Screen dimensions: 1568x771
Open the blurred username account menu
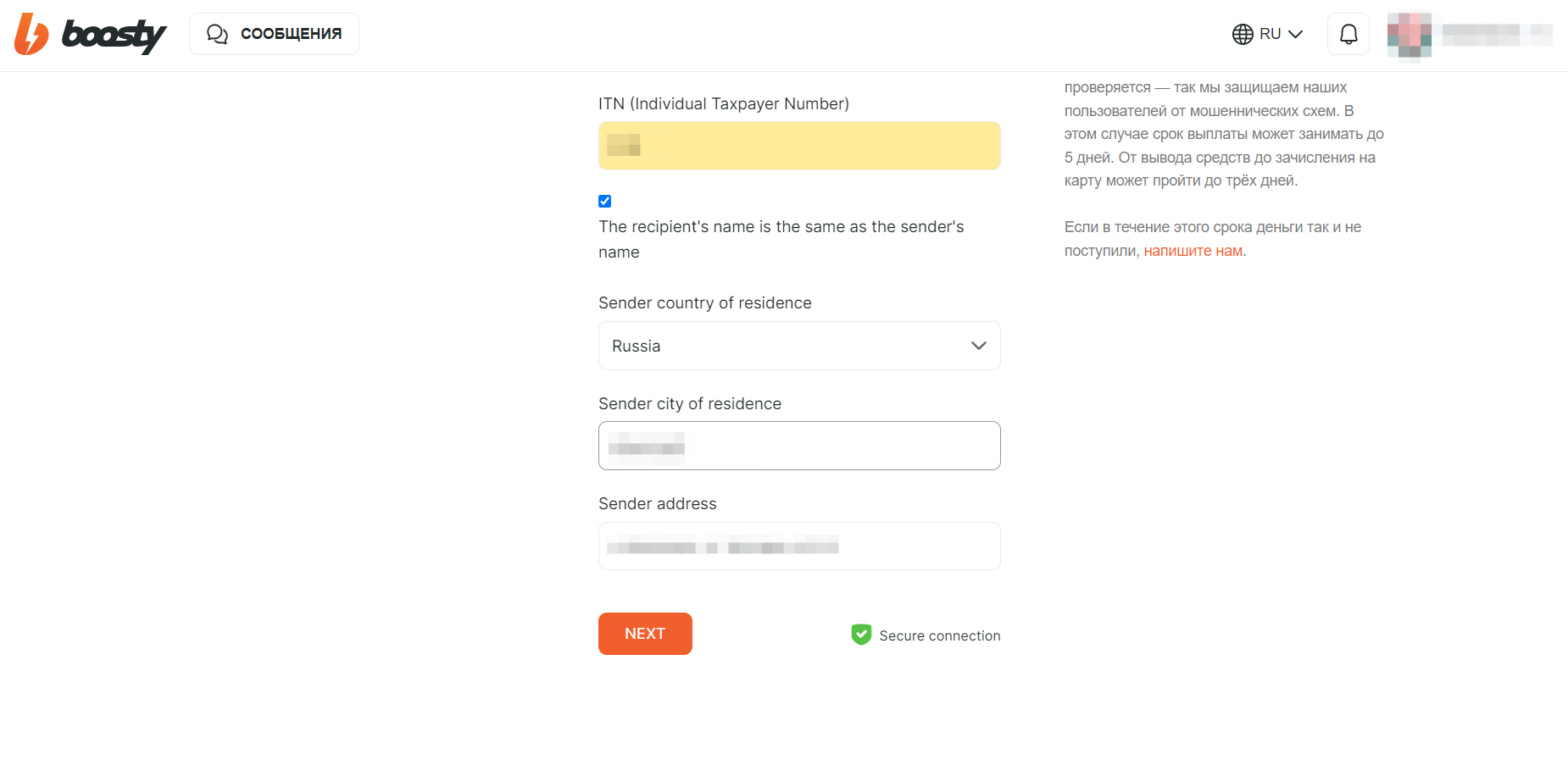click(x=1497, y=35)
